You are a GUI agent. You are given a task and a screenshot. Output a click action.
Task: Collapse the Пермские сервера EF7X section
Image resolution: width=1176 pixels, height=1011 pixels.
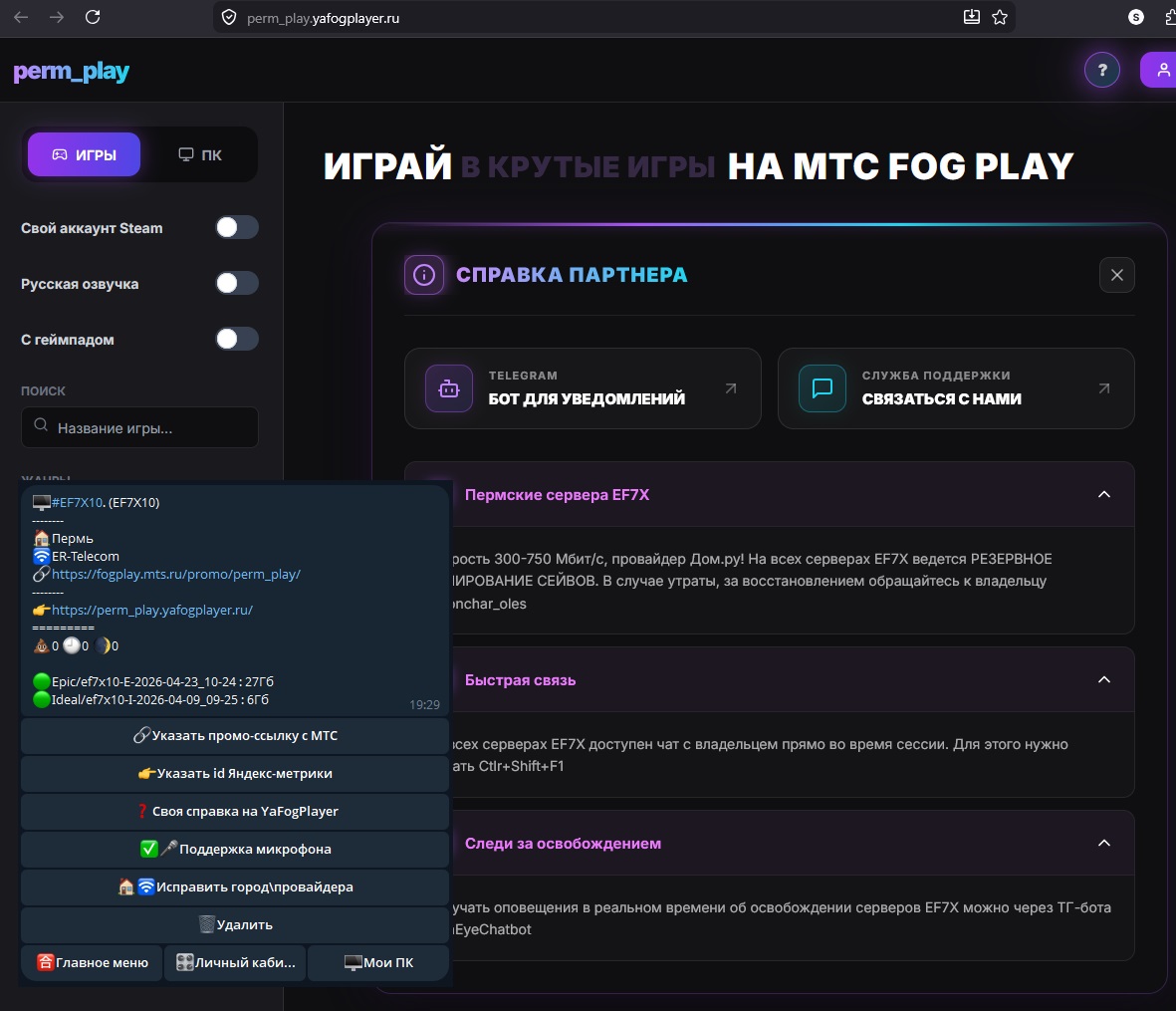1104,494
